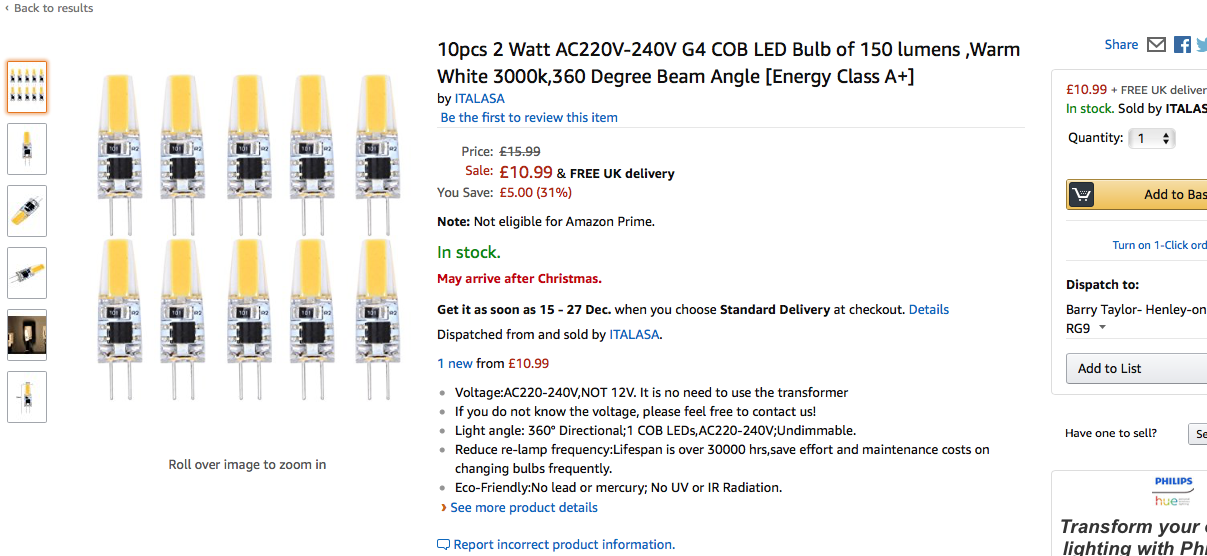Expand See more product details
Viewport: 1207px width, 556px height.
point(523,508)
